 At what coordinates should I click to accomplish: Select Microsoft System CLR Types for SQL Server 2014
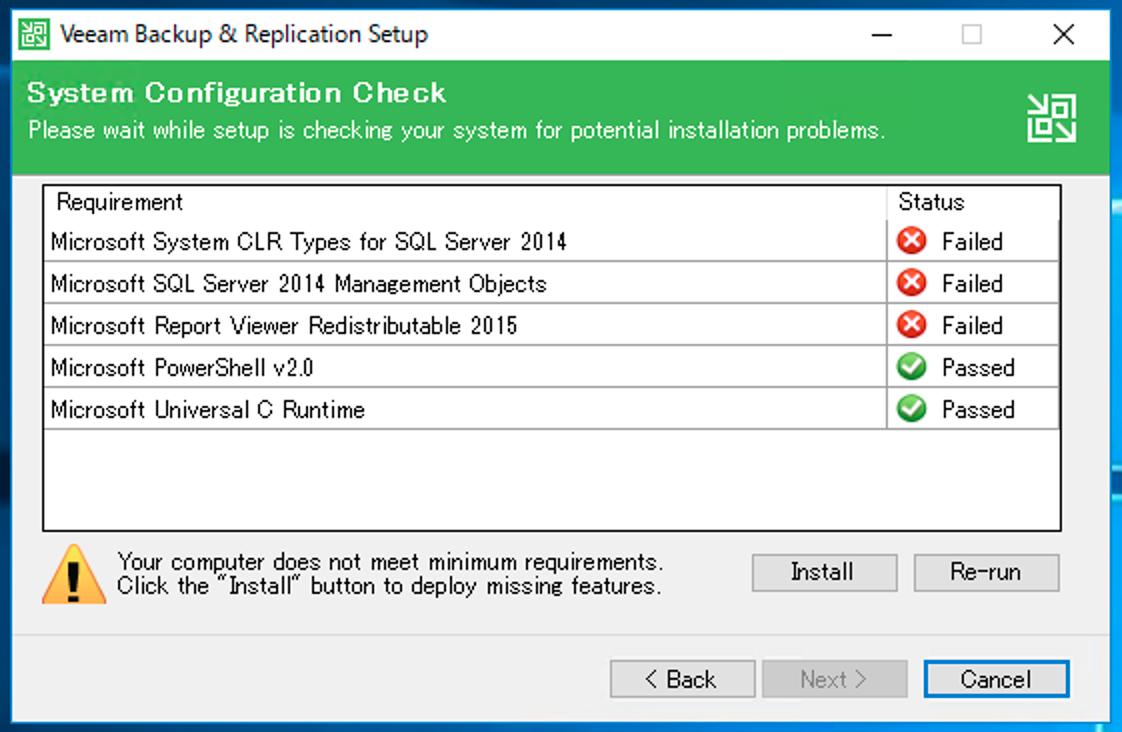click(x=551, y=241)
